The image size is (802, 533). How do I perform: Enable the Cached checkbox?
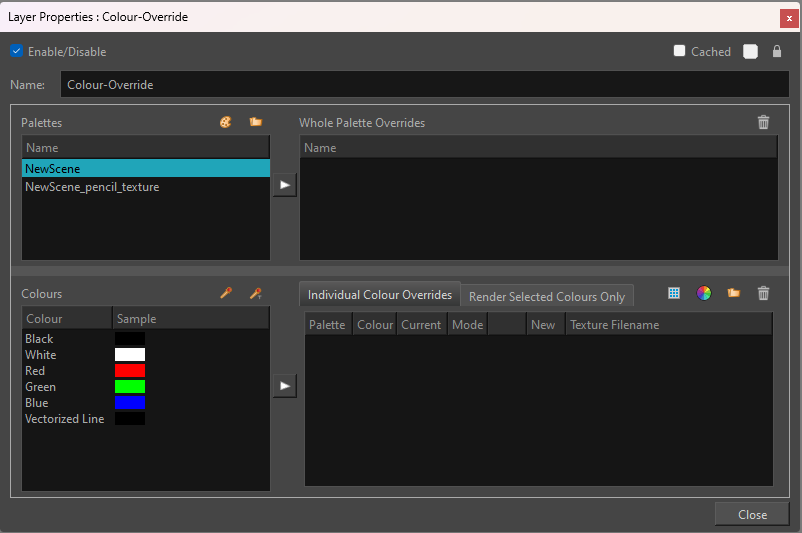coord(680,51)
